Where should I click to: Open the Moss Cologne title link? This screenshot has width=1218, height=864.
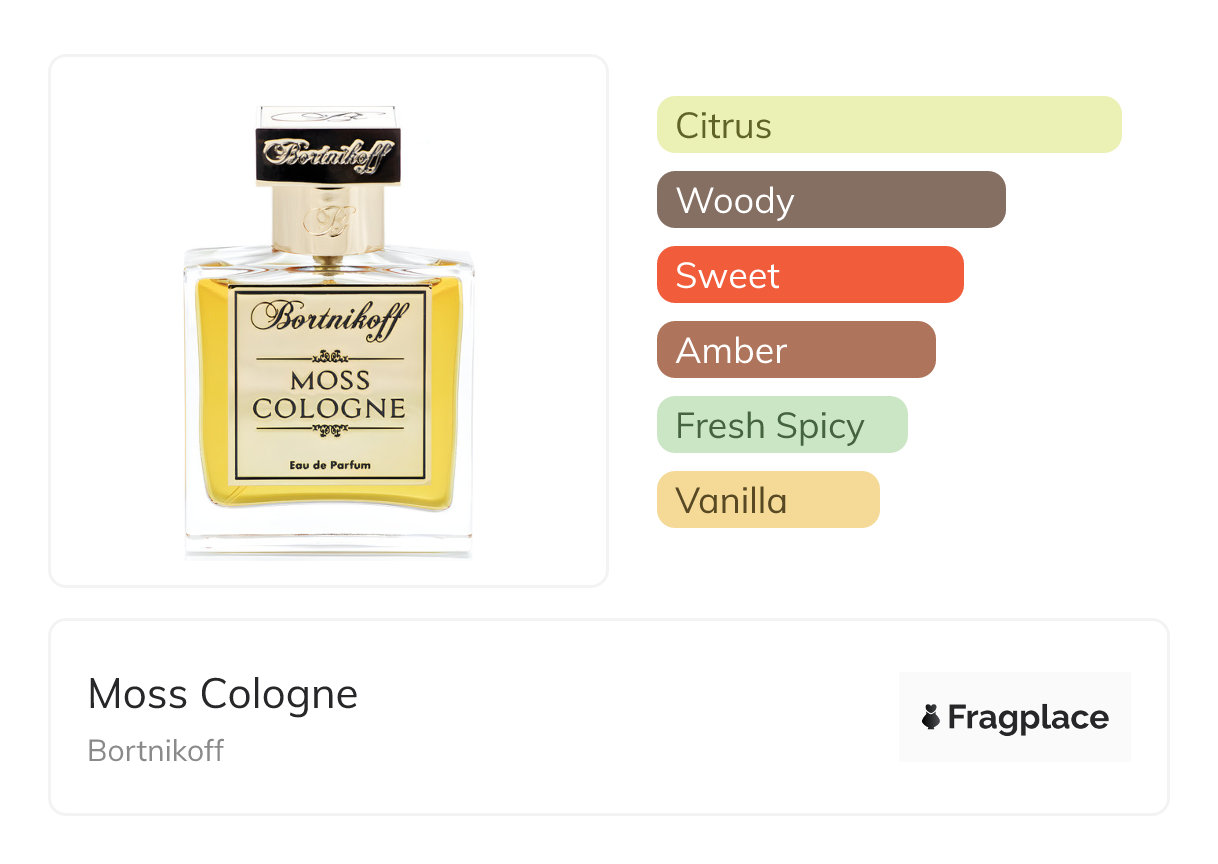(223, 694)
